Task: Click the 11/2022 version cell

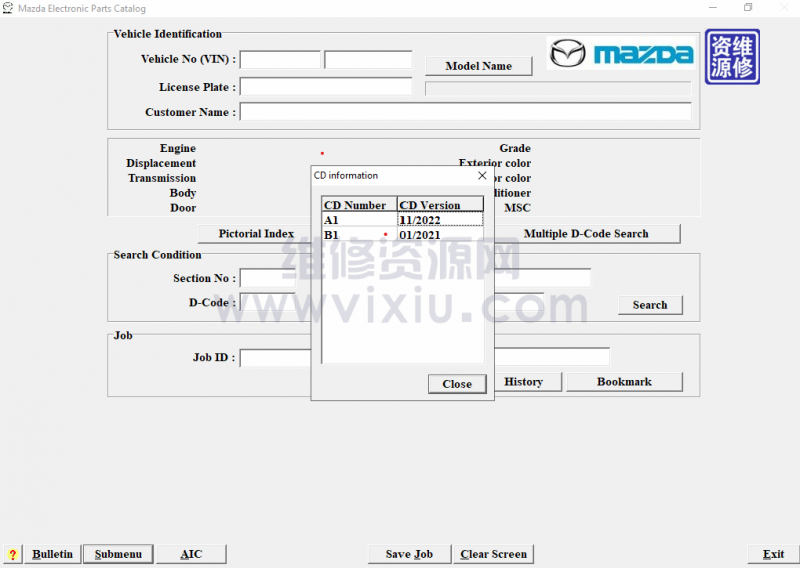Action: 440,220
